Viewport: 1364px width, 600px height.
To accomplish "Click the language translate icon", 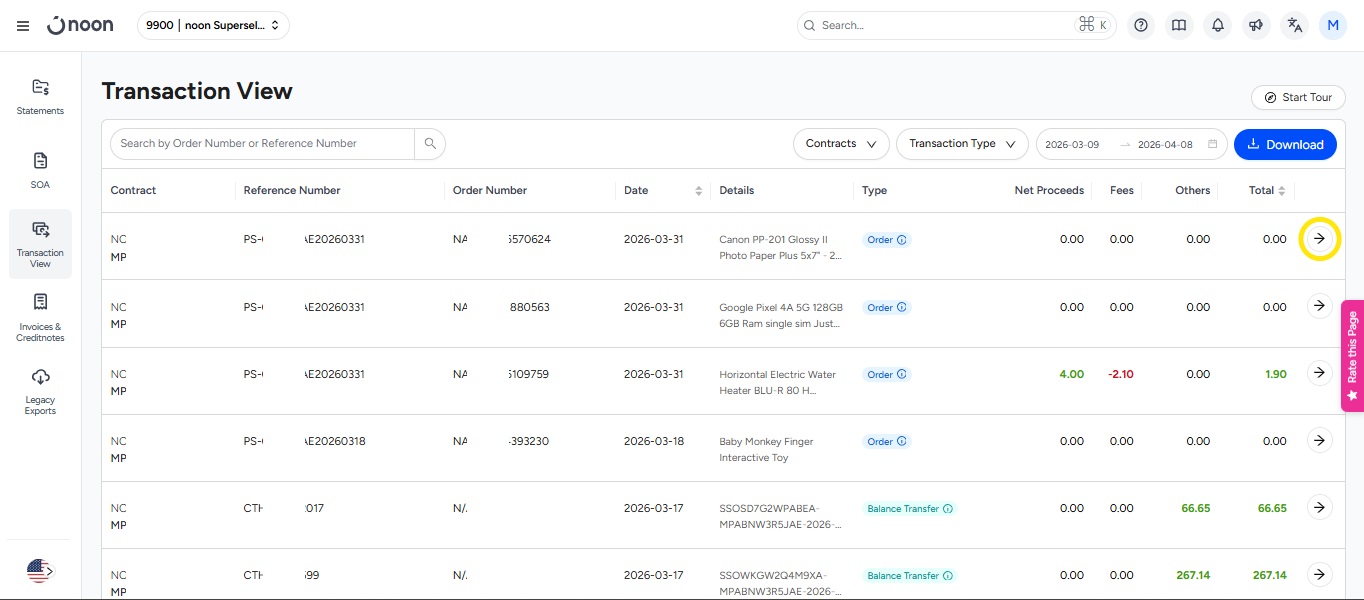I will pyautogui.click(x=1295, y=26).
